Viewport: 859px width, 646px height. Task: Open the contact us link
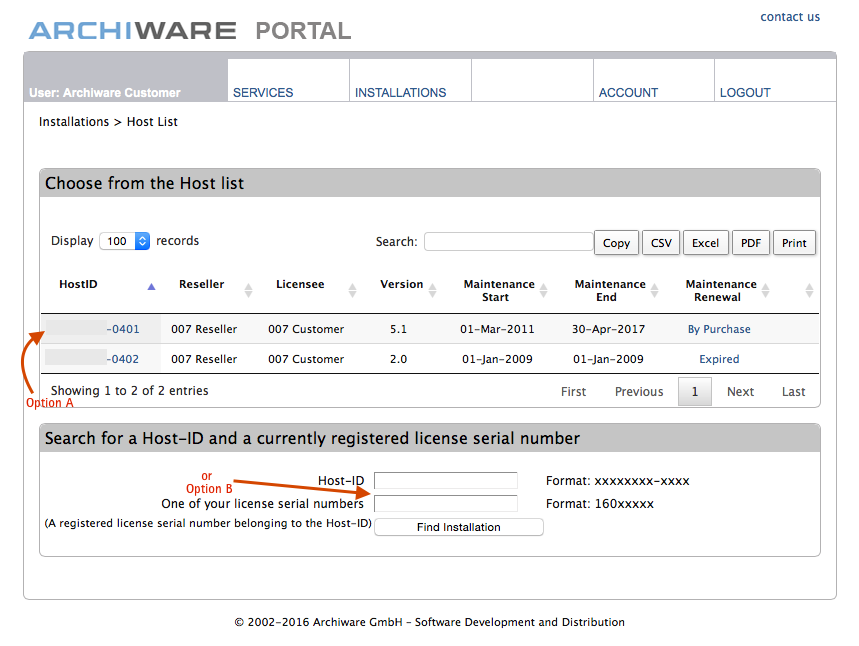789,17
